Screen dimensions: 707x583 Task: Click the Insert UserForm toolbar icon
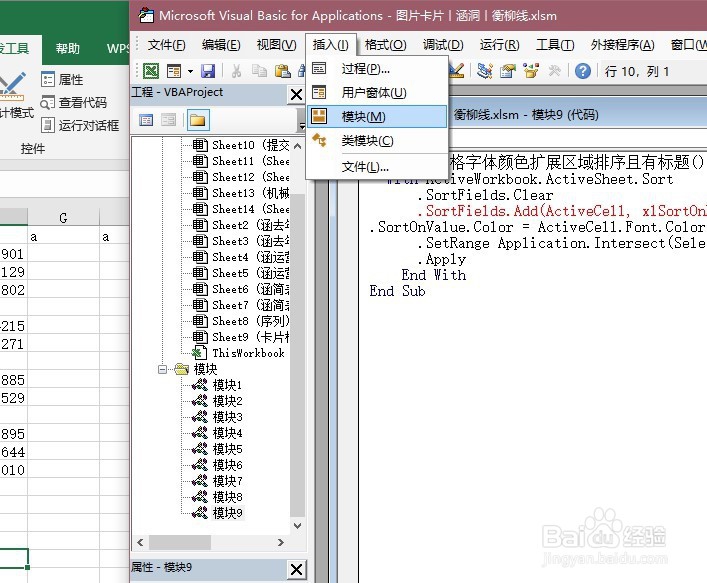[x=174, y=71]
